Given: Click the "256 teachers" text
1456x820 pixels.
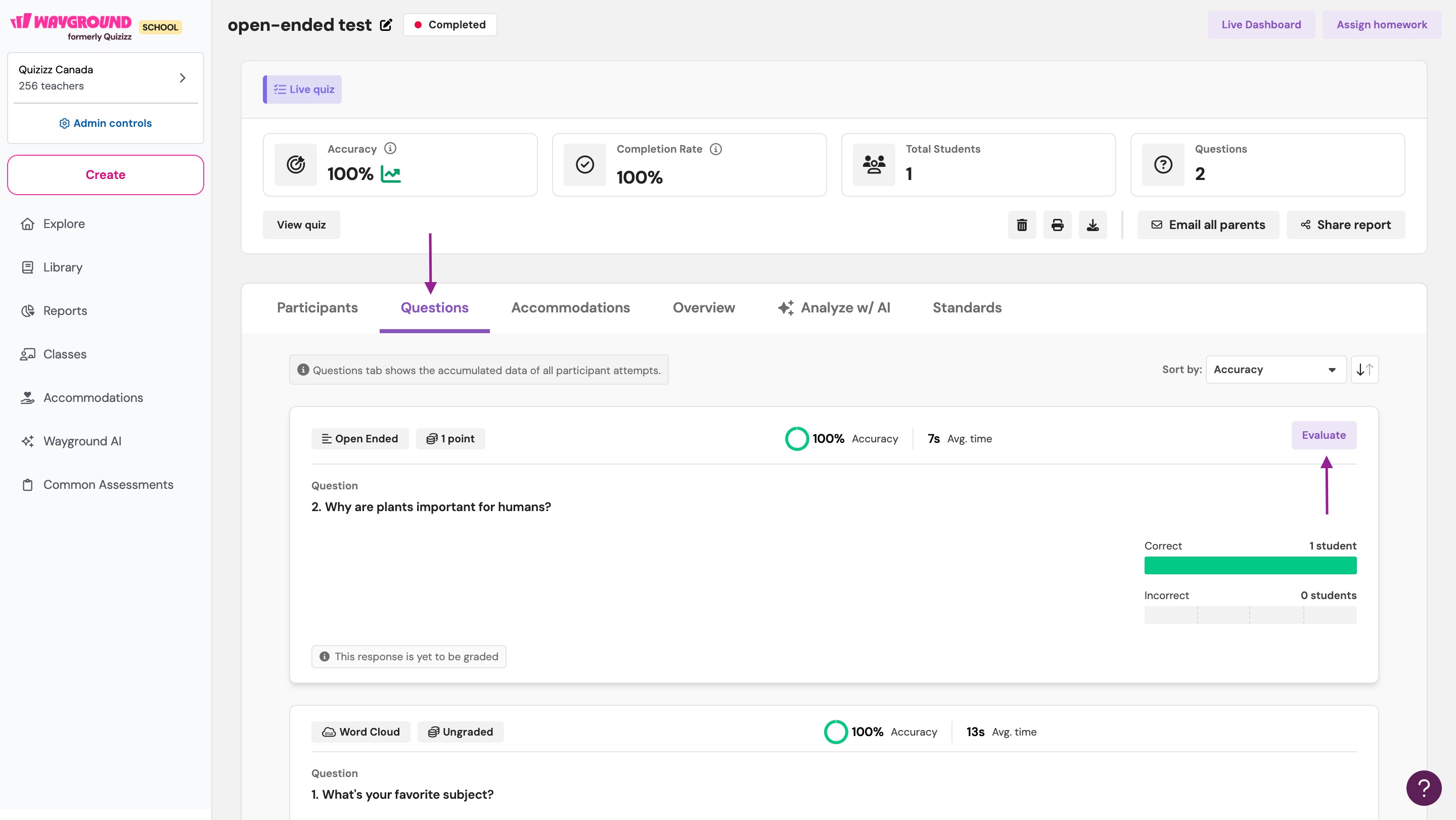Looking at the screenshot, I should [x=51, y=86].
